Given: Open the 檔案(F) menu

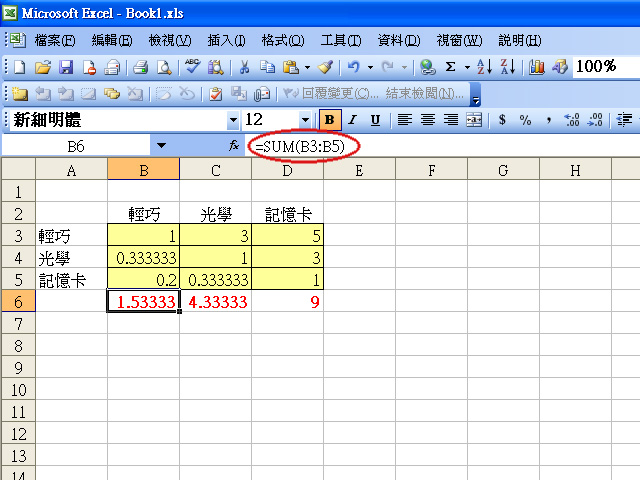Looking at the screenshot, I should click(x=55, y=40).
